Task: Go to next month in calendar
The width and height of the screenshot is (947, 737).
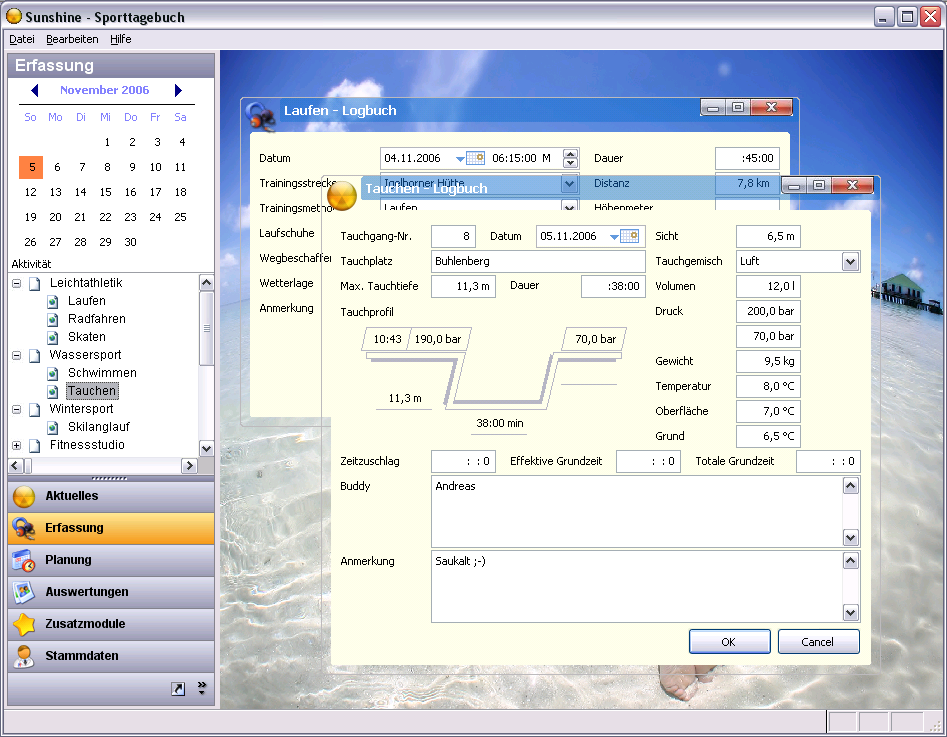Action: coord(178,90)
